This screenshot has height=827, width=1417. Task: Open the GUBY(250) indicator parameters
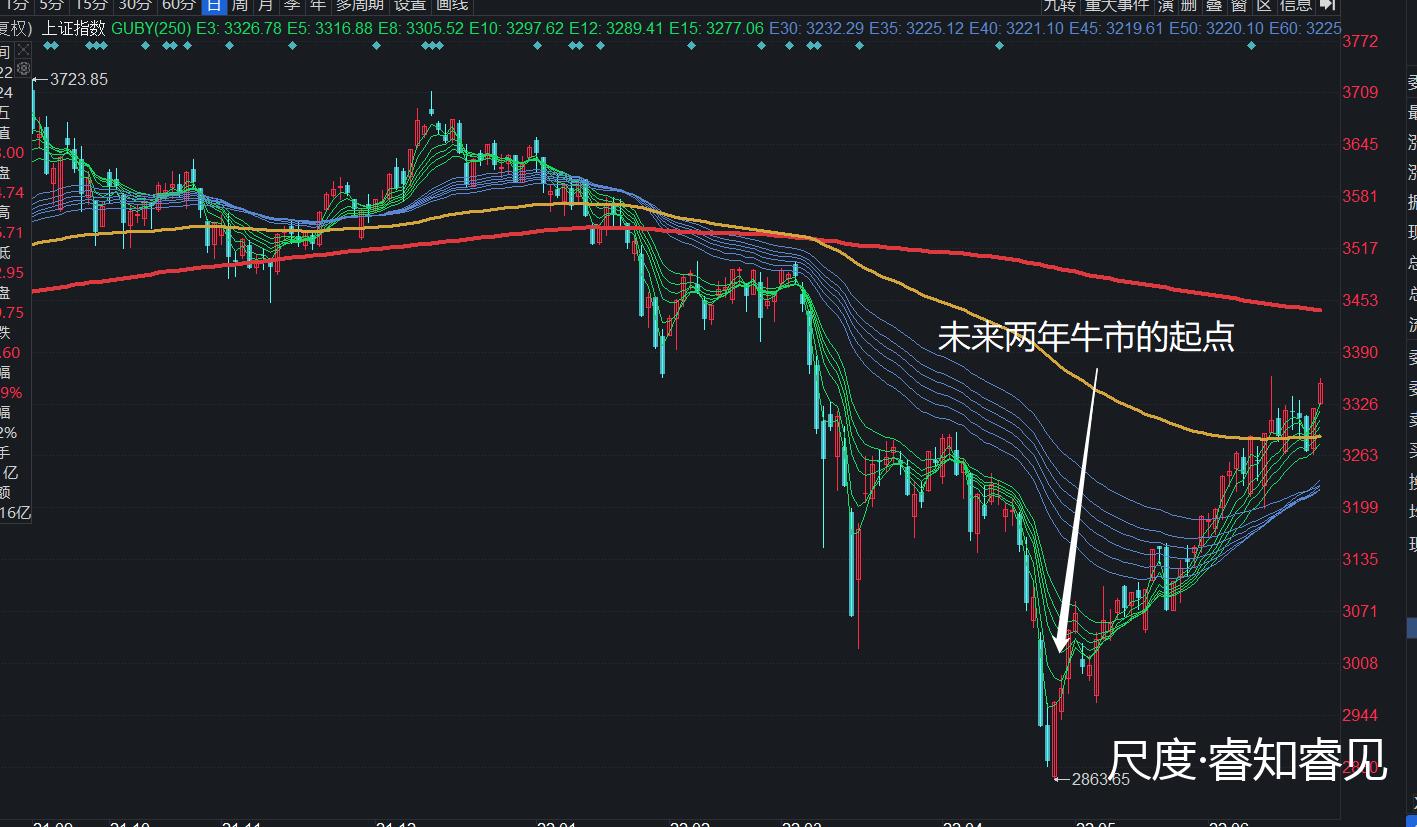(x=150, y=28)
